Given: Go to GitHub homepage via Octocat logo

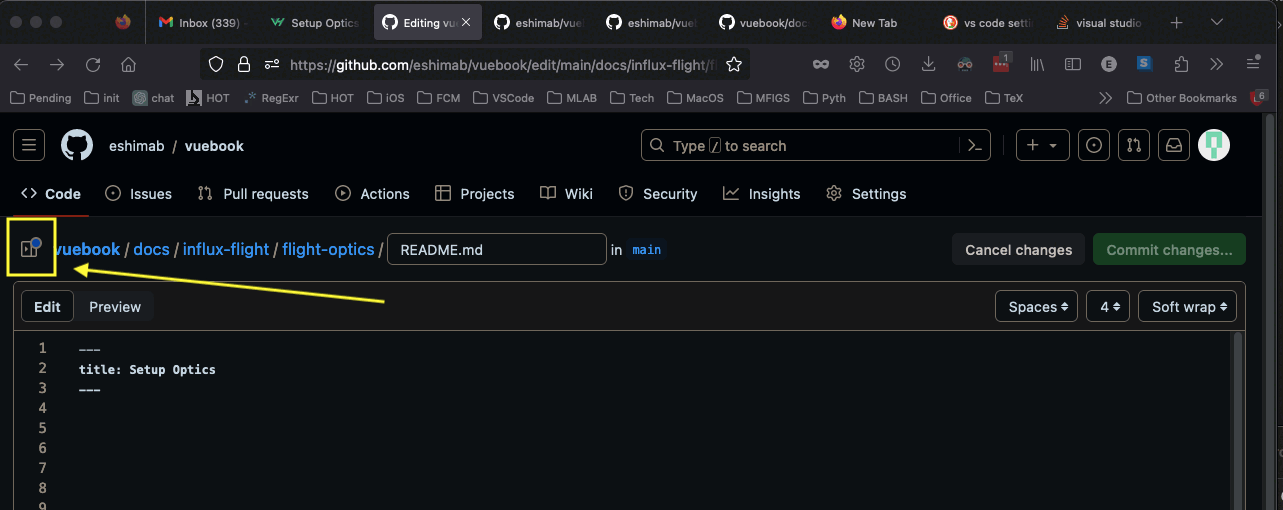Looking at the screenshot, I should 77,145.
